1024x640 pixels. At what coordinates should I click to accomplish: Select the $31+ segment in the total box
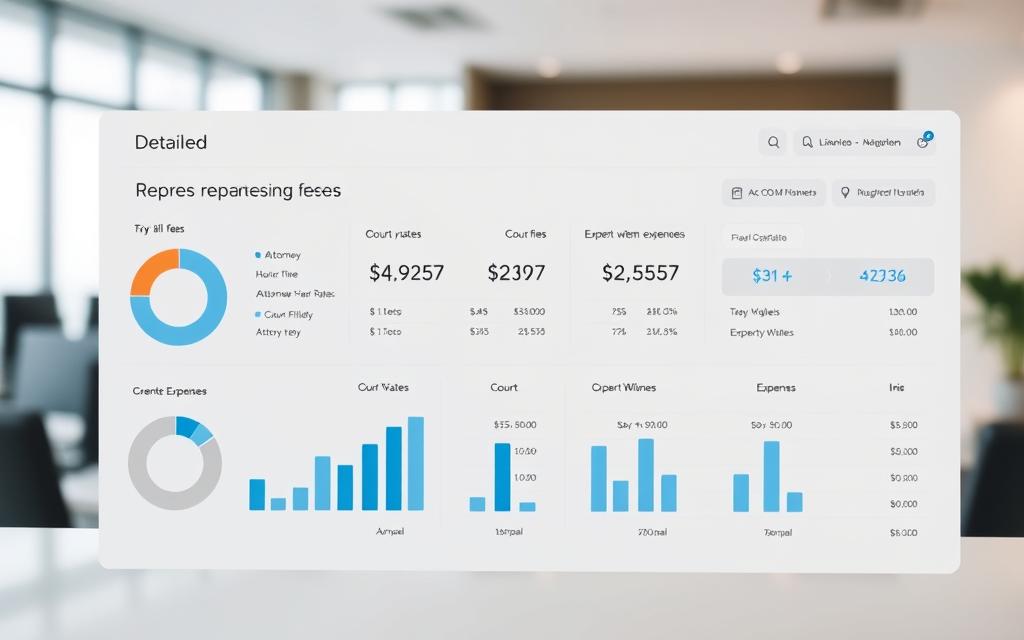pyautogui.click(x=775, y=276)
